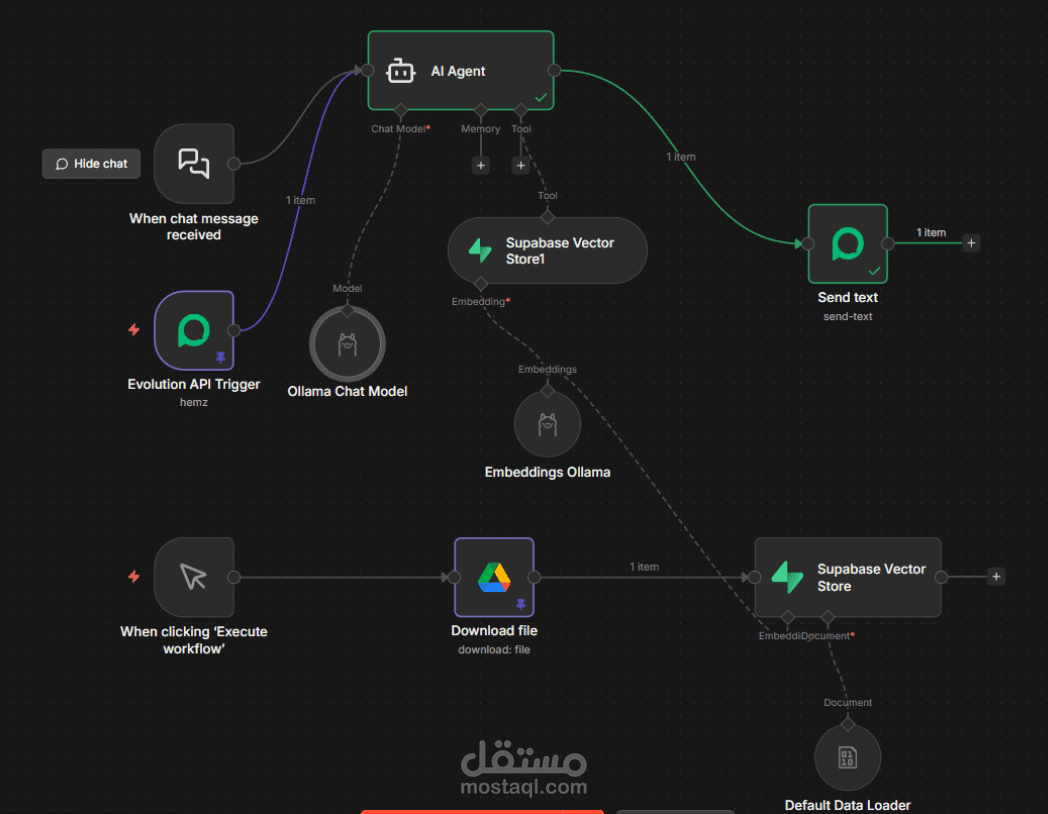Select the Default Data Loader node
1048x814 pixels.
[x=847, y=757]
